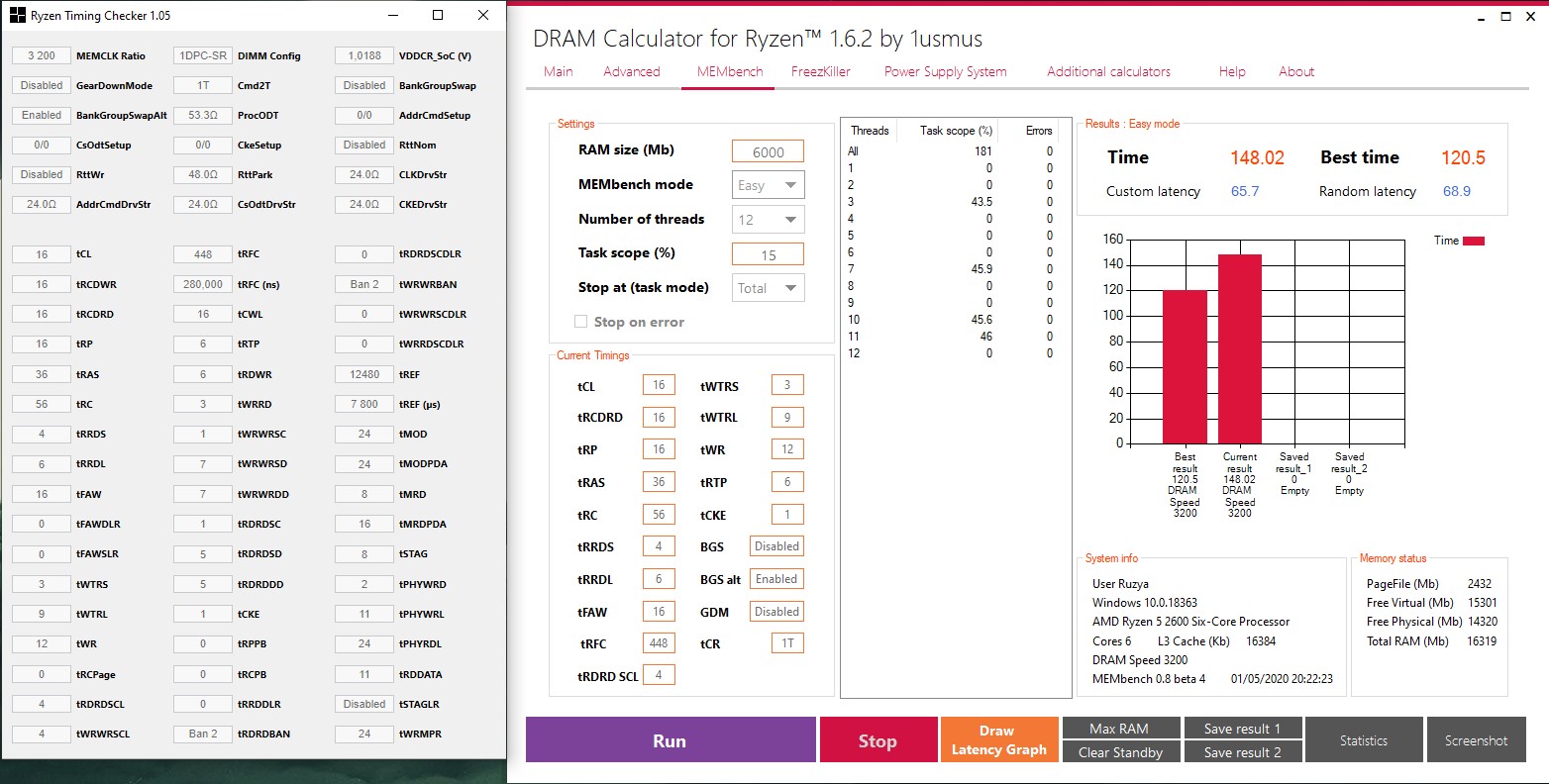Click Draw Latency Graph button
Viewport: 1549px width, 784px height.
click(999, 740)
